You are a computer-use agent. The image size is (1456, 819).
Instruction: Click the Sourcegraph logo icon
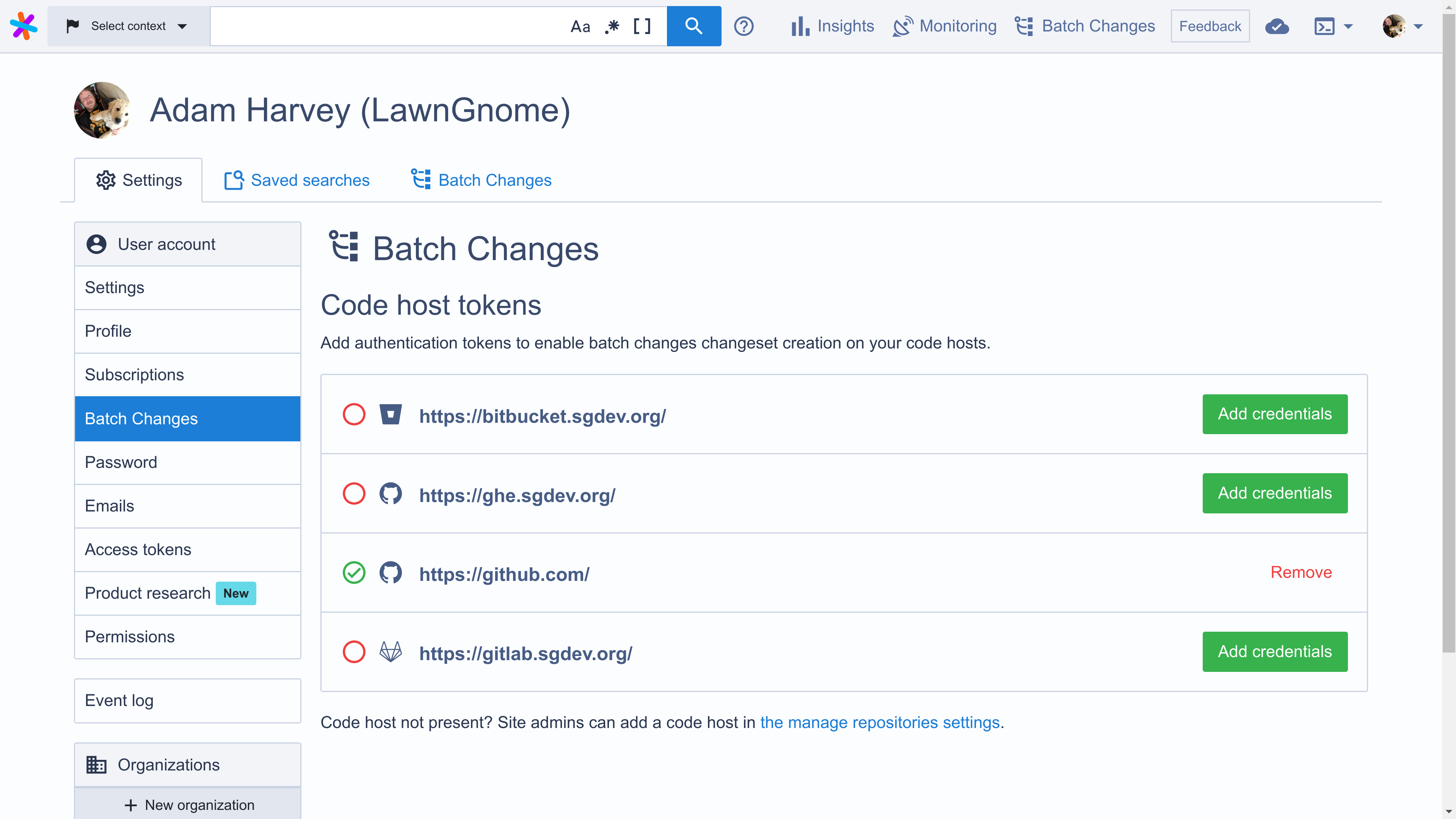pyautogui.click(x=24, y=26)
